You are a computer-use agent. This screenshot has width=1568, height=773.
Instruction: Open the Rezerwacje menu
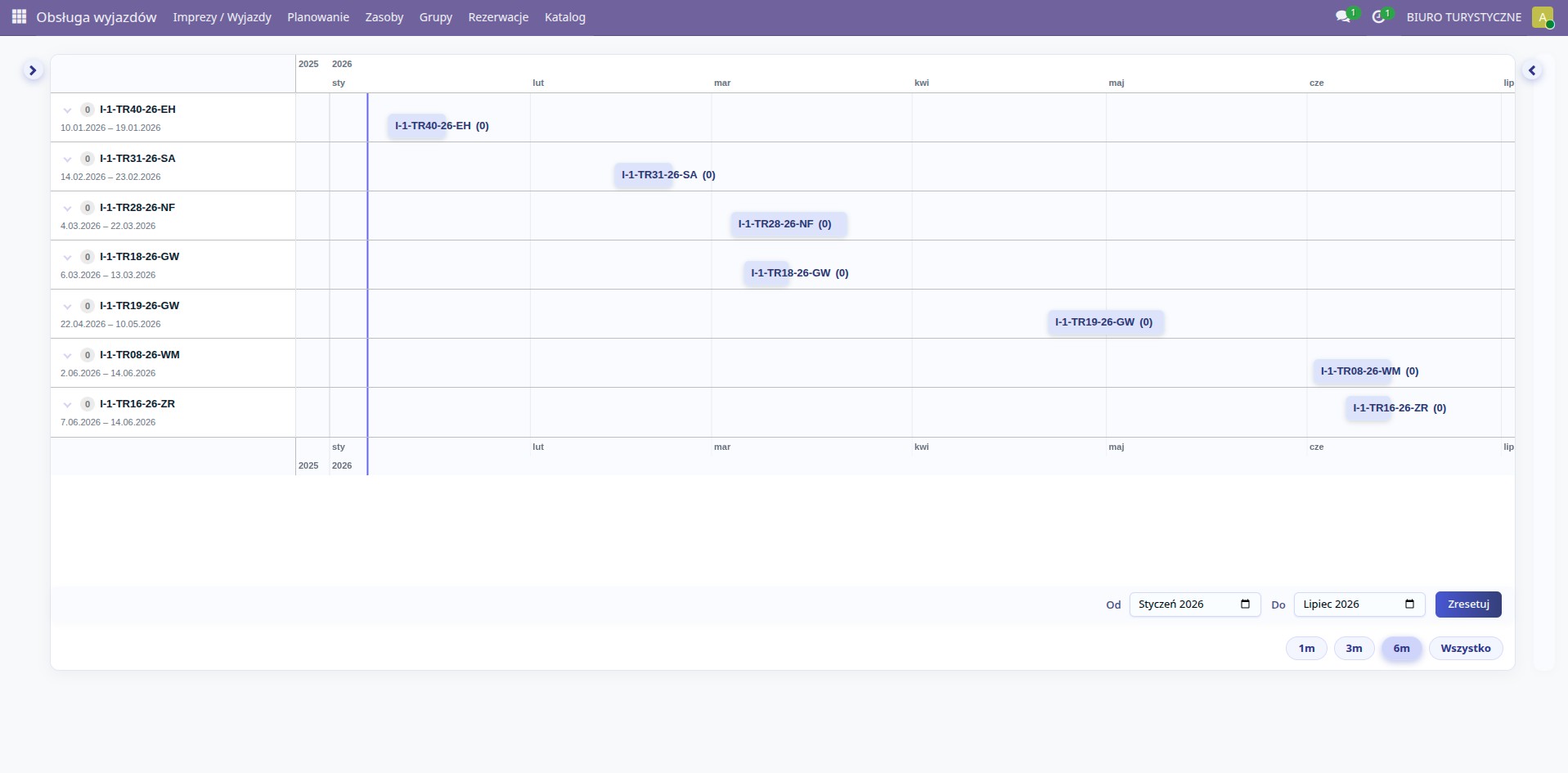tap(498, 17)
